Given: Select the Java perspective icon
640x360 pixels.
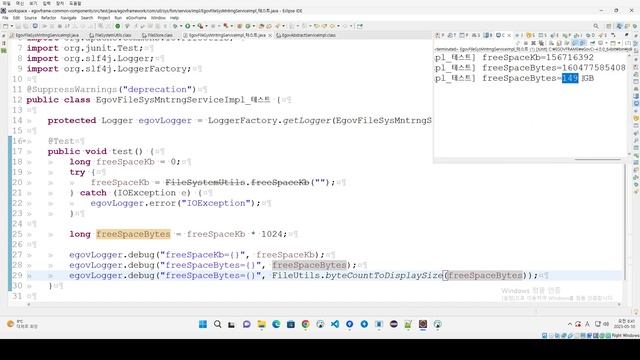Looking at the screenshot, I should point(619,26).
